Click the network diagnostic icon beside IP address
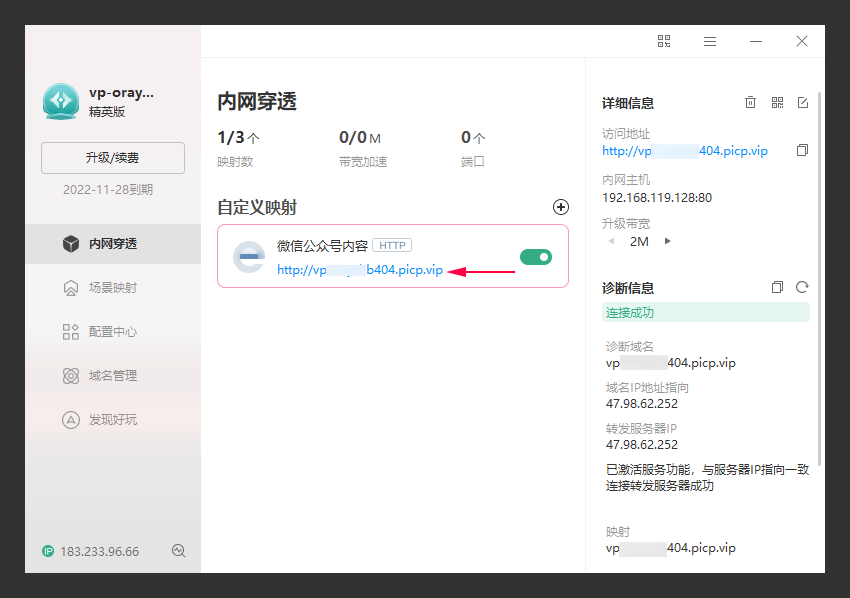Image resolution: width=850 pixels, height=598 pixels. (179, 551)
